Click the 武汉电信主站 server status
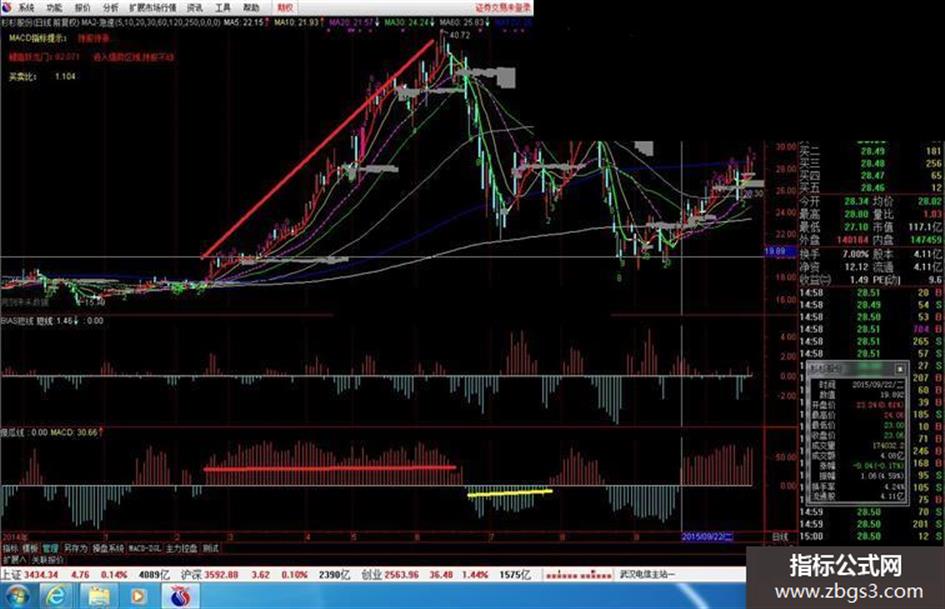The image size is (945, 609). pos(647,575)
